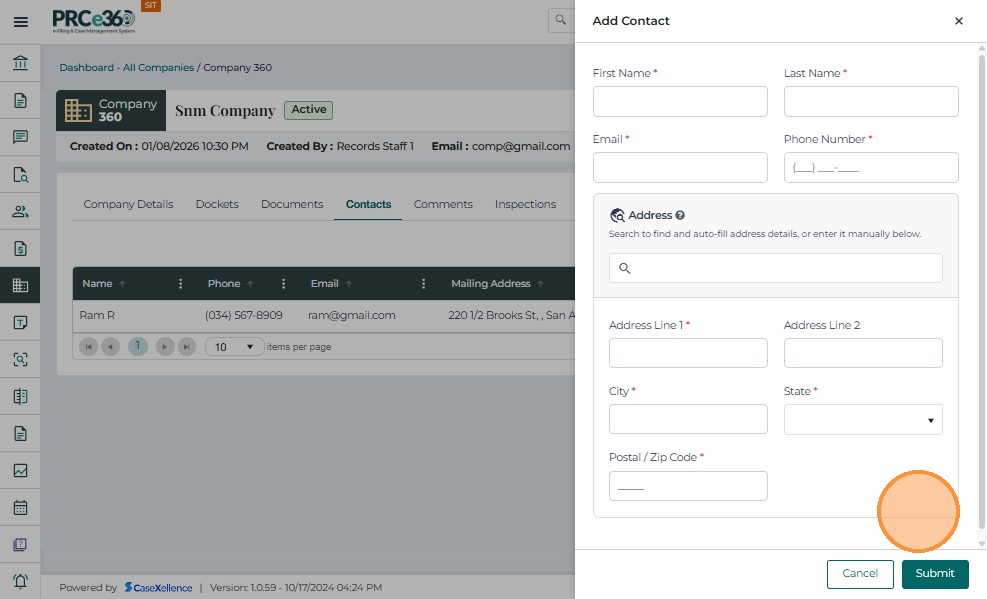Switch to the Company Details tab
Viewport: 987px width, 599px height.
point(128,204)
